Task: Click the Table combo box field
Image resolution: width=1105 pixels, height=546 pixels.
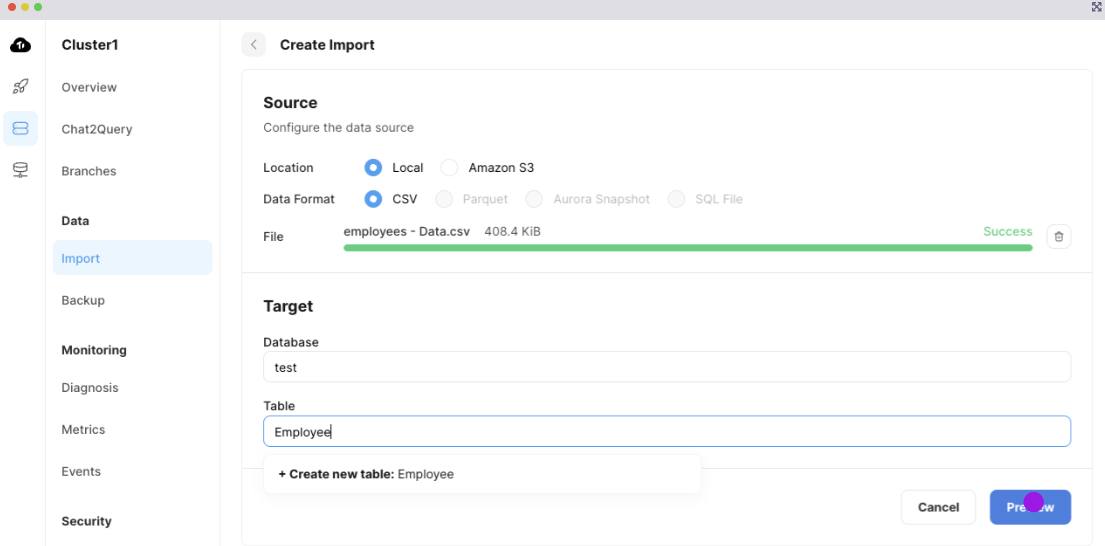Action: tap(666, 432)
